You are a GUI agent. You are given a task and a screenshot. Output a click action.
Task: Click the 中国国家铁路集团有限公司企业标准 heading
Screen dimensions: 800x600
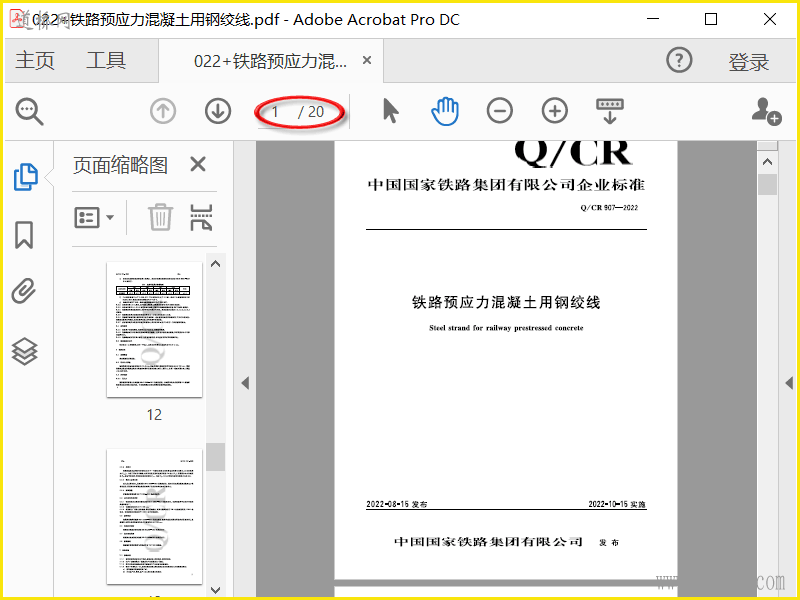(506, 184)
